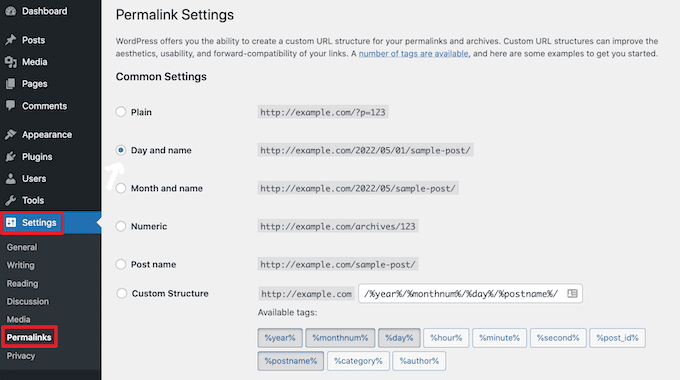Screen dimensions: 680x380
Task: Click the Comments speech bubble icon
Action: pos(11,105)
